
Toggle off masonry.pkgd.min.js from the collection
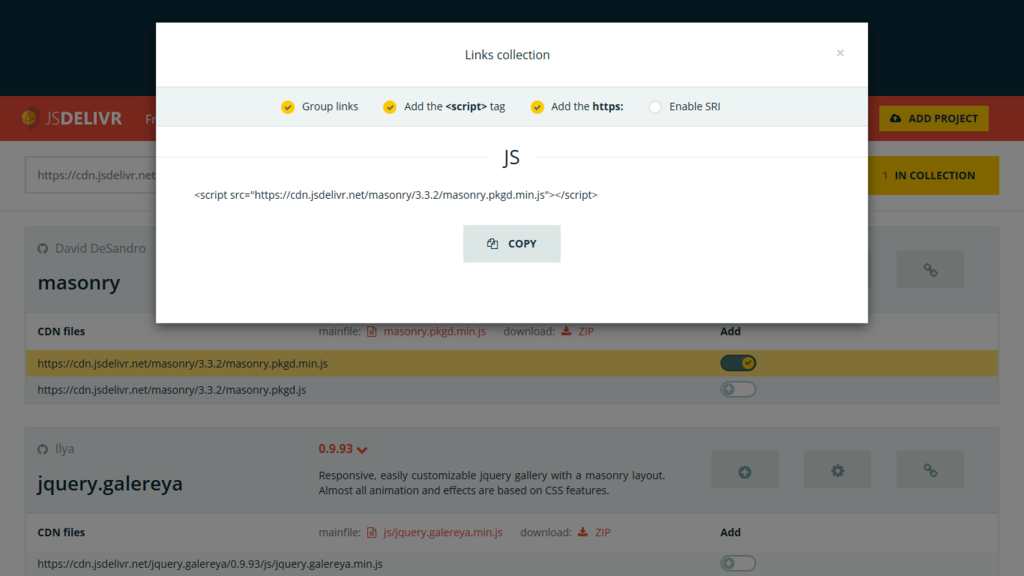point(738,363)
